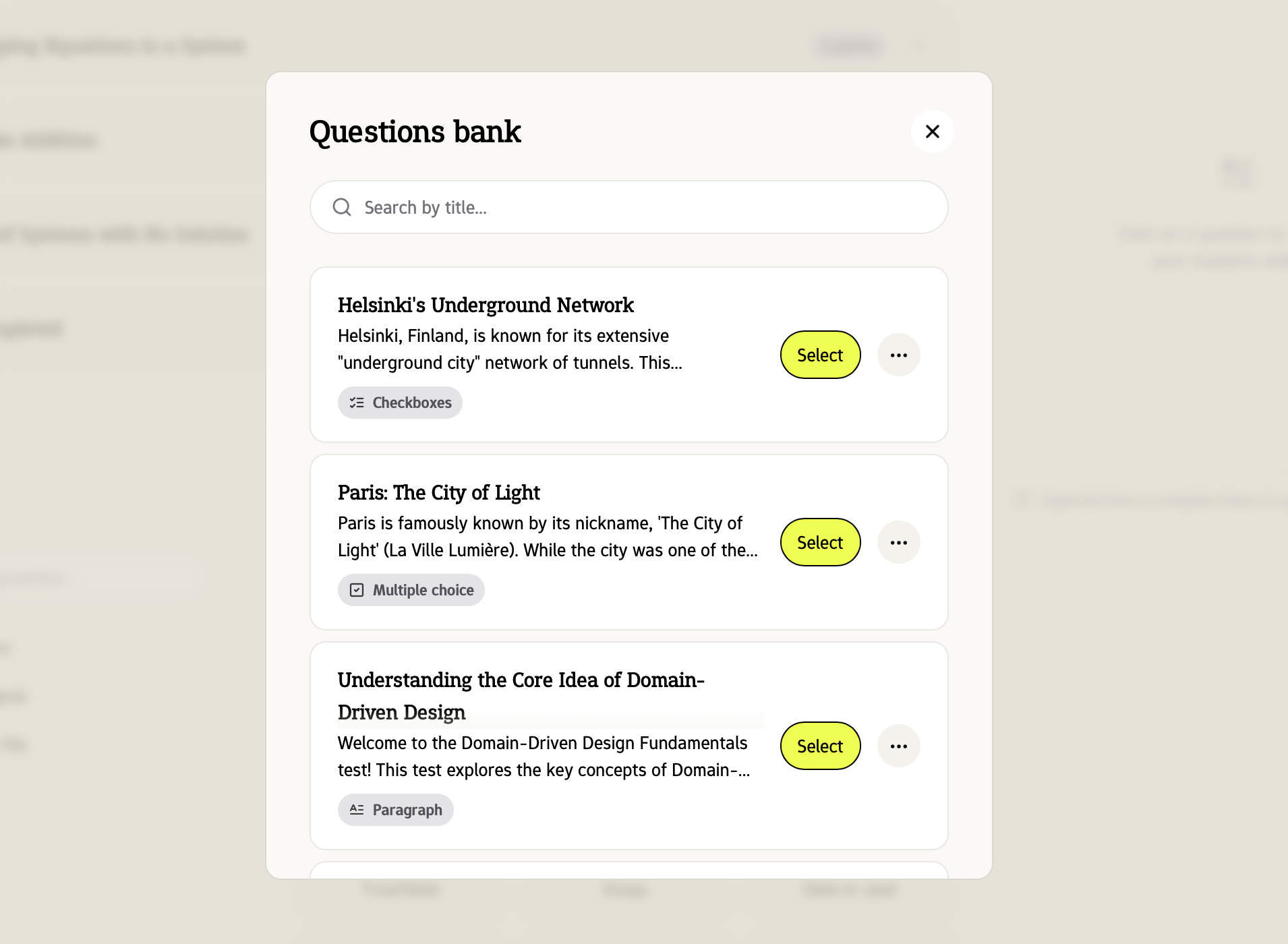This screenshot has width=1288, height=944.
Task: Open more options for Helsinki question
Action: 898,355
